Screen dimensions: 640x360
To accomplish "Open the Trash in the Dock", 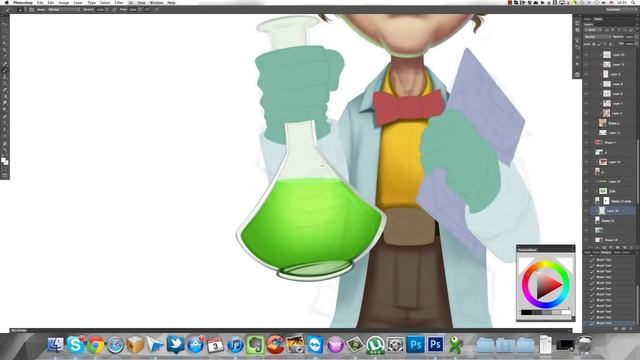I will [585, 345].
